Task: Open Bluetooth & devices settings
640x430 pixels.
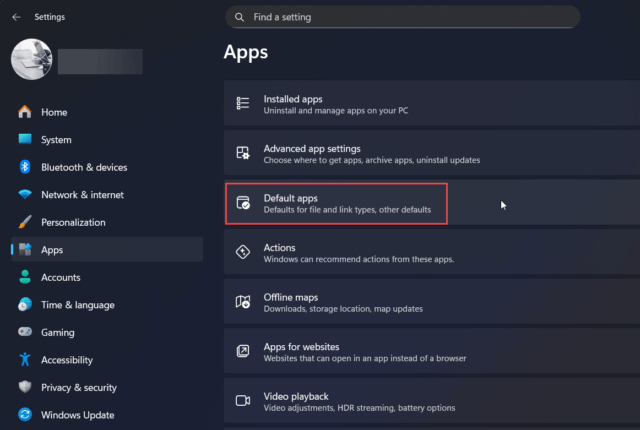Action: (x=107, y=167)
